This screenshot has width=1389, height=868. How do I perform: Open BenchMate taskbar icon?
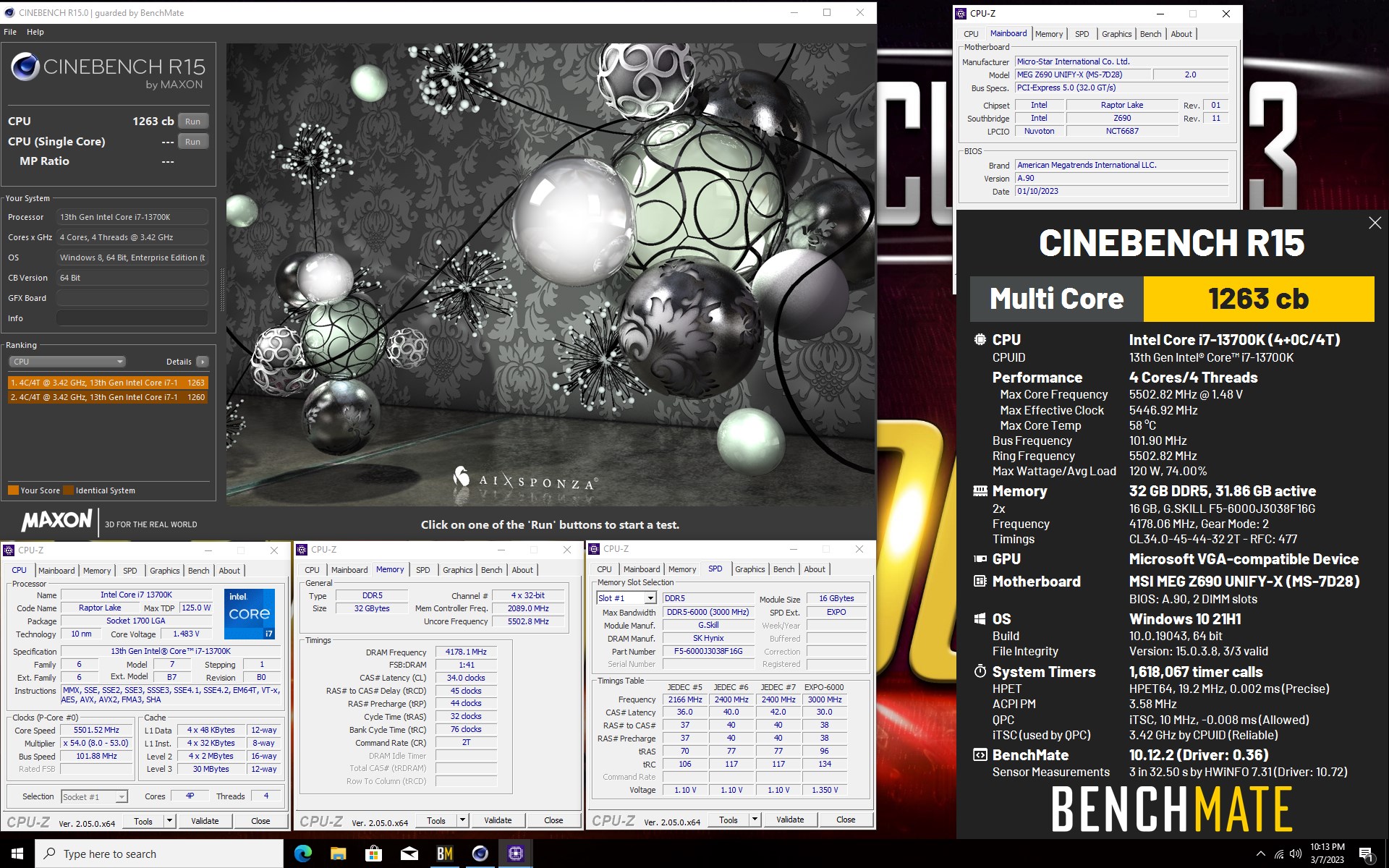point(444,854)
